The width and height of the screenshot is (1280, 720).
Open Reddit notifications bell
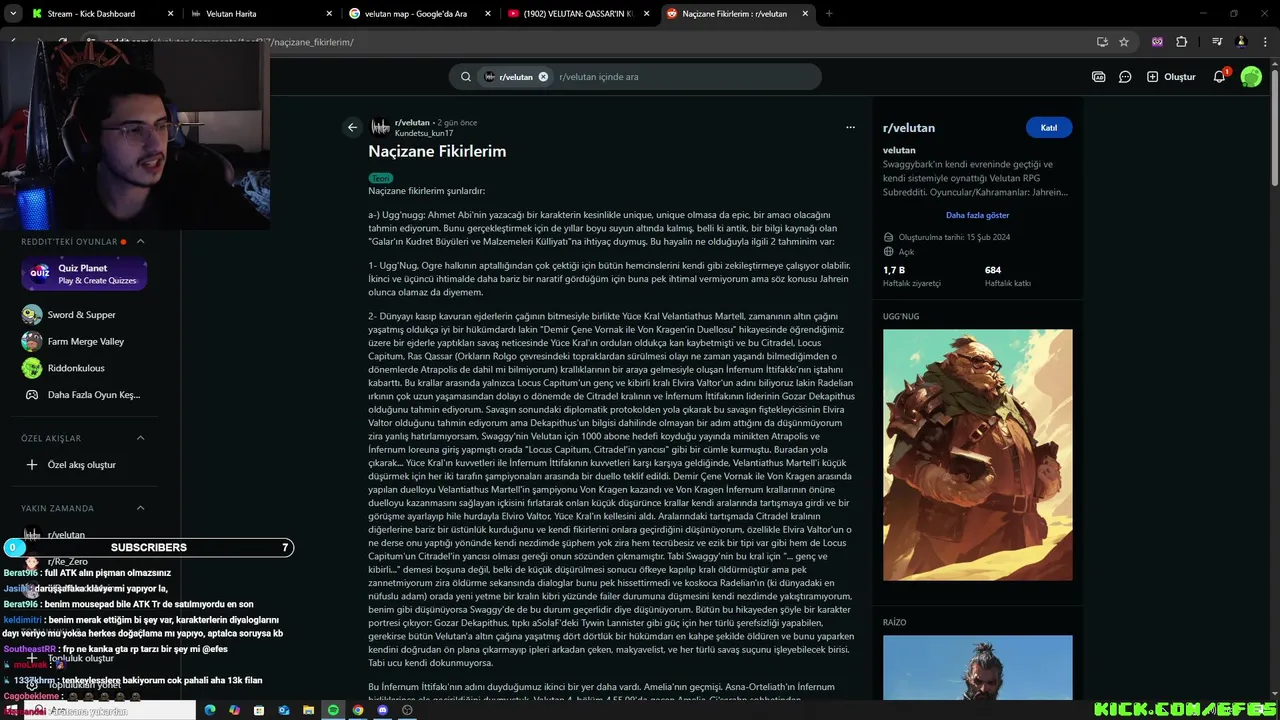[x=1219, y=77]
